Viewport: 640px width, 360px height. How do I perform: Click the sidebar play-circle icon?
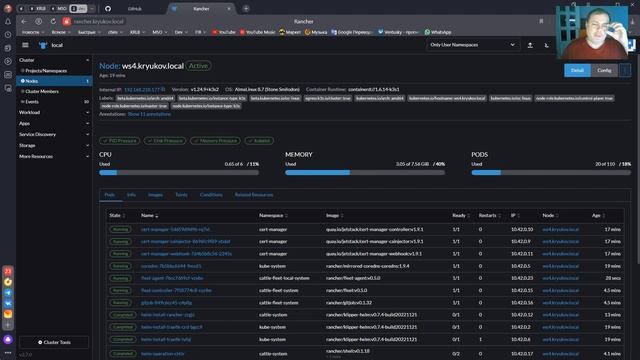point(8,61)
